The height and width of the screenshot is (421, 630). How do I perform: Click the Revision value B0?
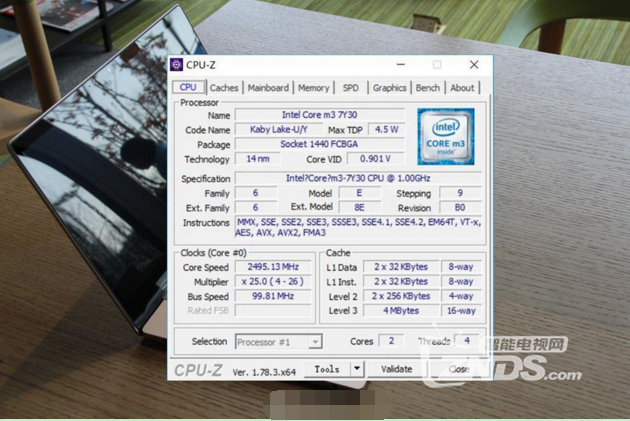pos(460,208)
